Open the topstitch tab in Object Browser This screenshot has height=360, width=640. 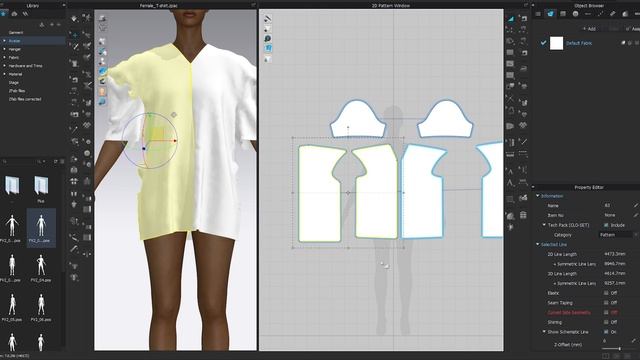coord(588,14)
